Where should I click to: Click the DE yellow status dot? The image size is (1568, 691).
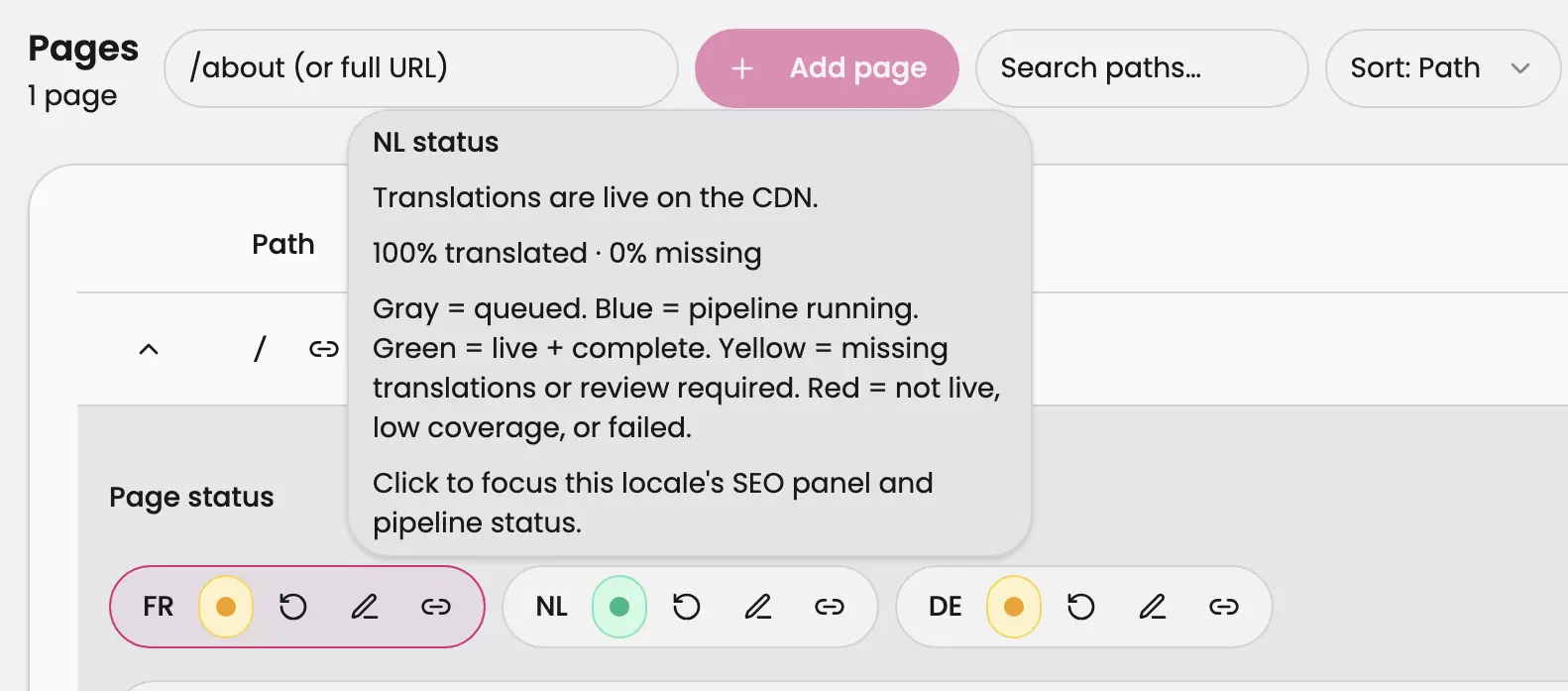[1013, 606]
